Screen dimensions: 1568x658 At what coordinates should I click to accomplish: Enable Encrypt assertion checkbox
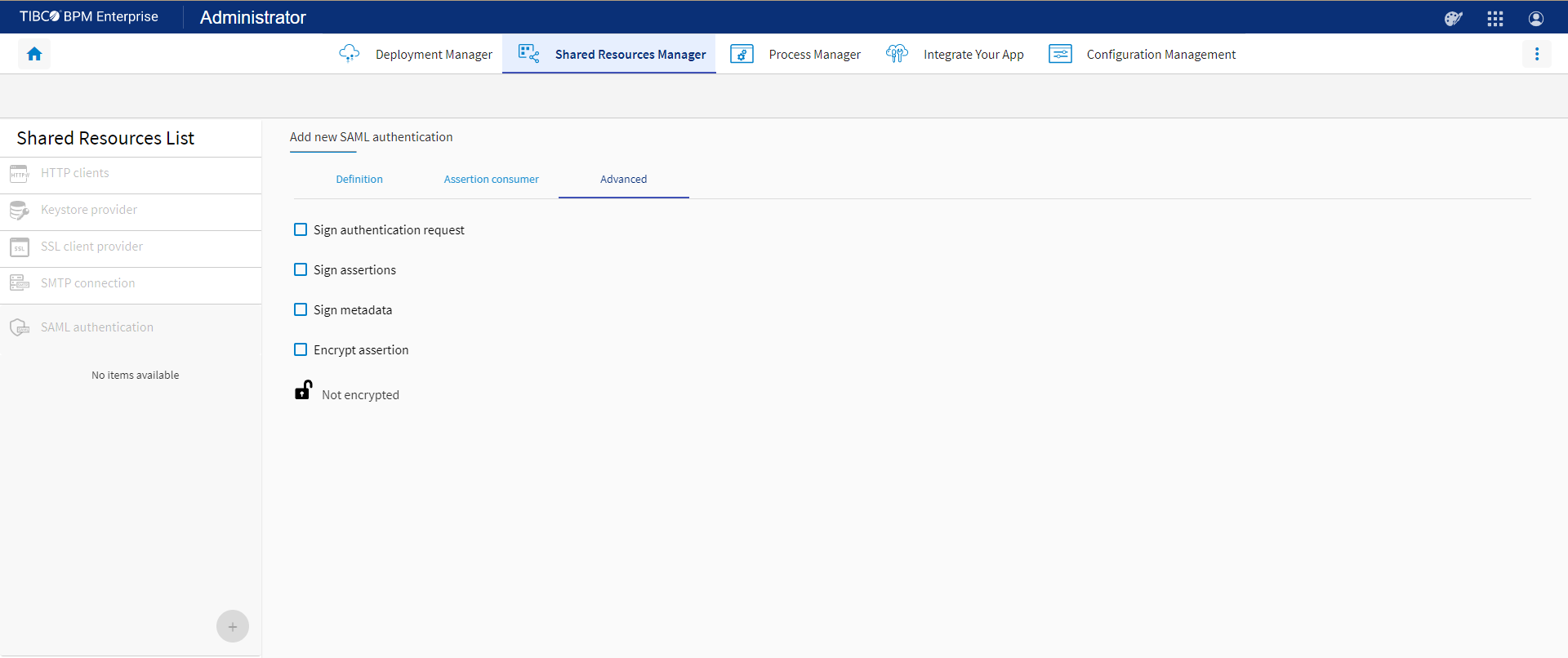(x=301, y=350)
